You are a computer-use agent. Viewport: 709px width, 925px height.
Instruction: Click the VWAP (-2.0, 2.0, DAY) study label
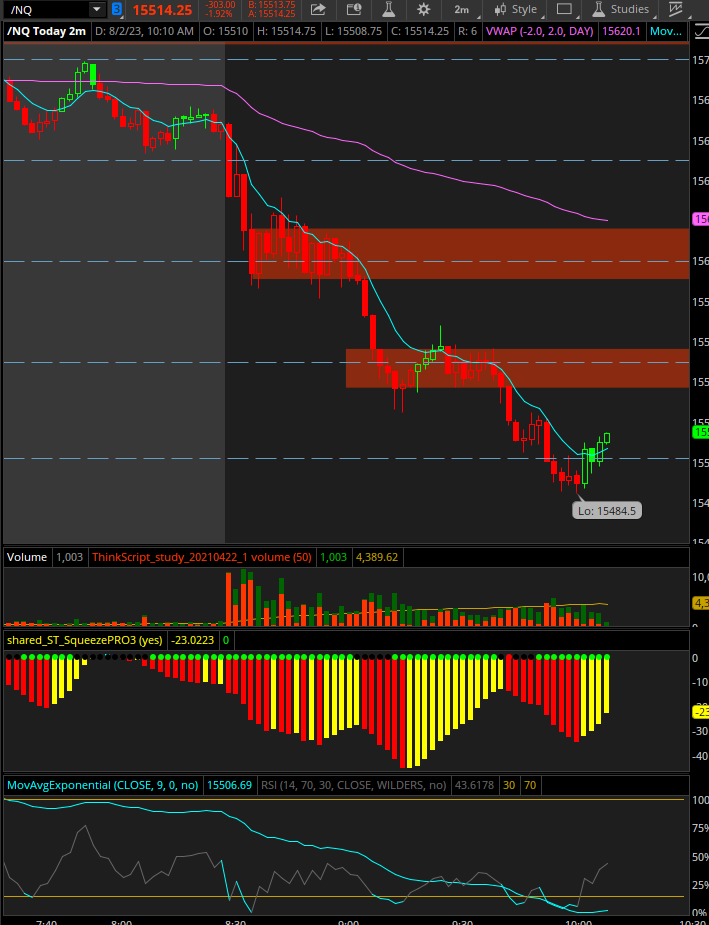[539, 31]
